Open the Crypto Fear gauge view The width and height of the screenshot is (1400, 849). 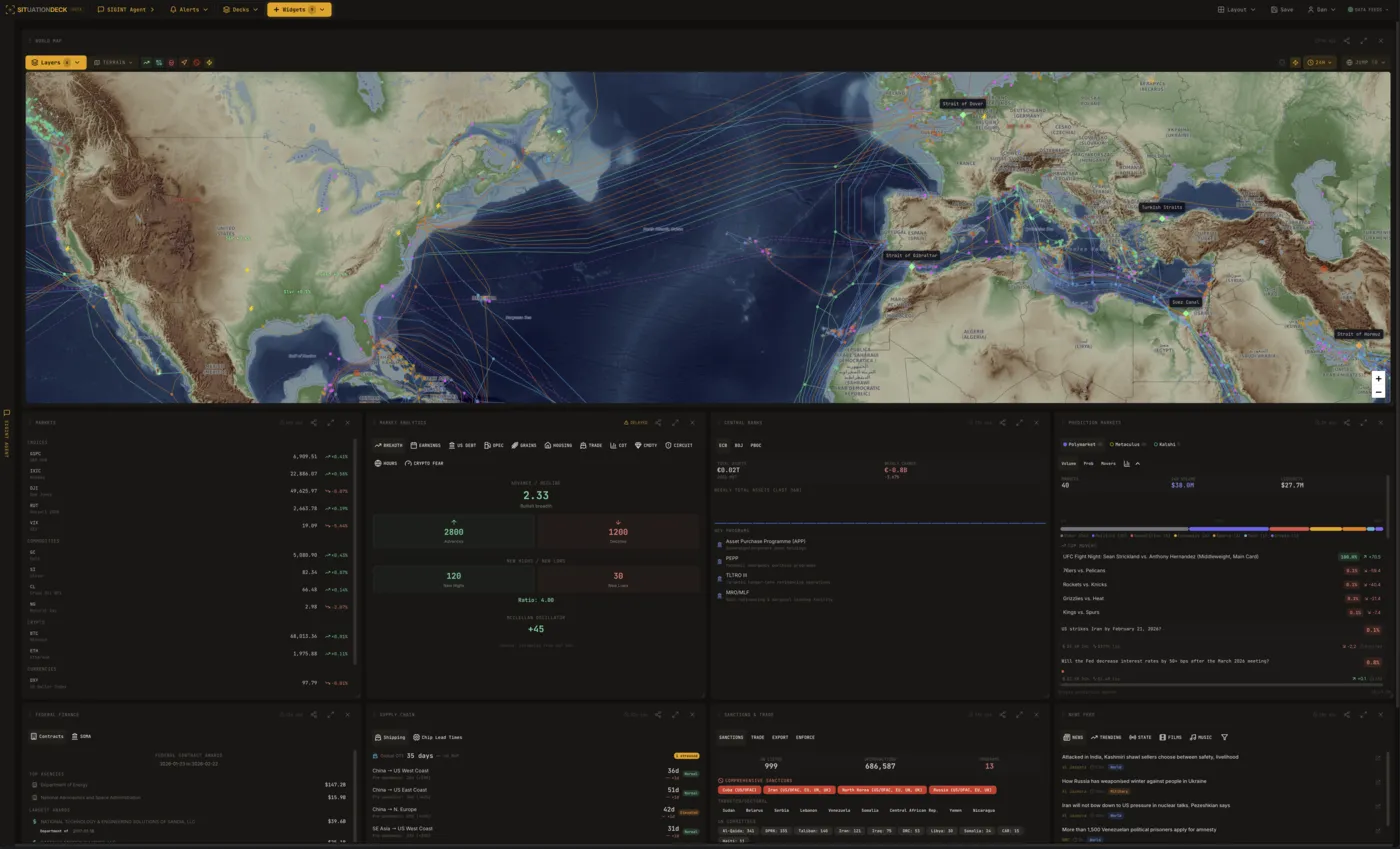click(423, 464)
